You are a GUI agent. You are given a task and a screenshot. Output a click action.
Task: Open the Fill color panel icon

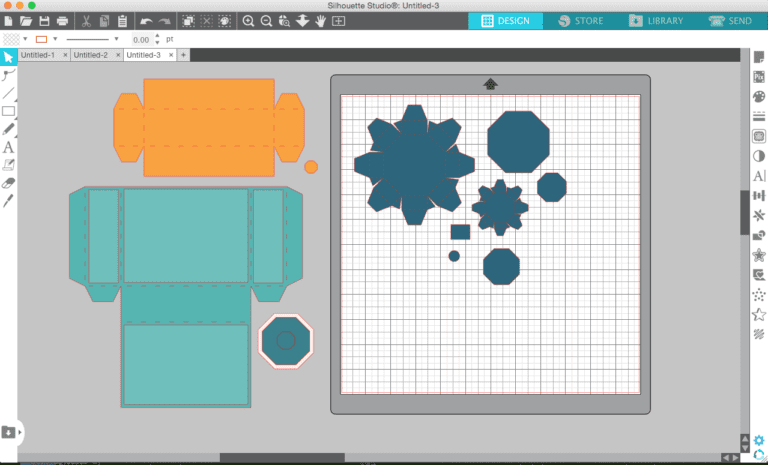click(x=757, y=97)
